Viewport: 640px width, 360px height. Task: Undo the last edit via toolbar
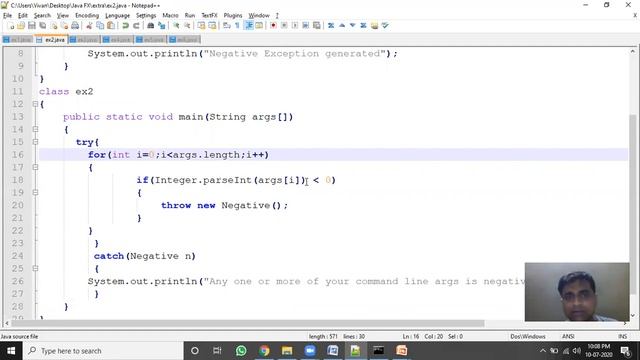click(125, 26)
